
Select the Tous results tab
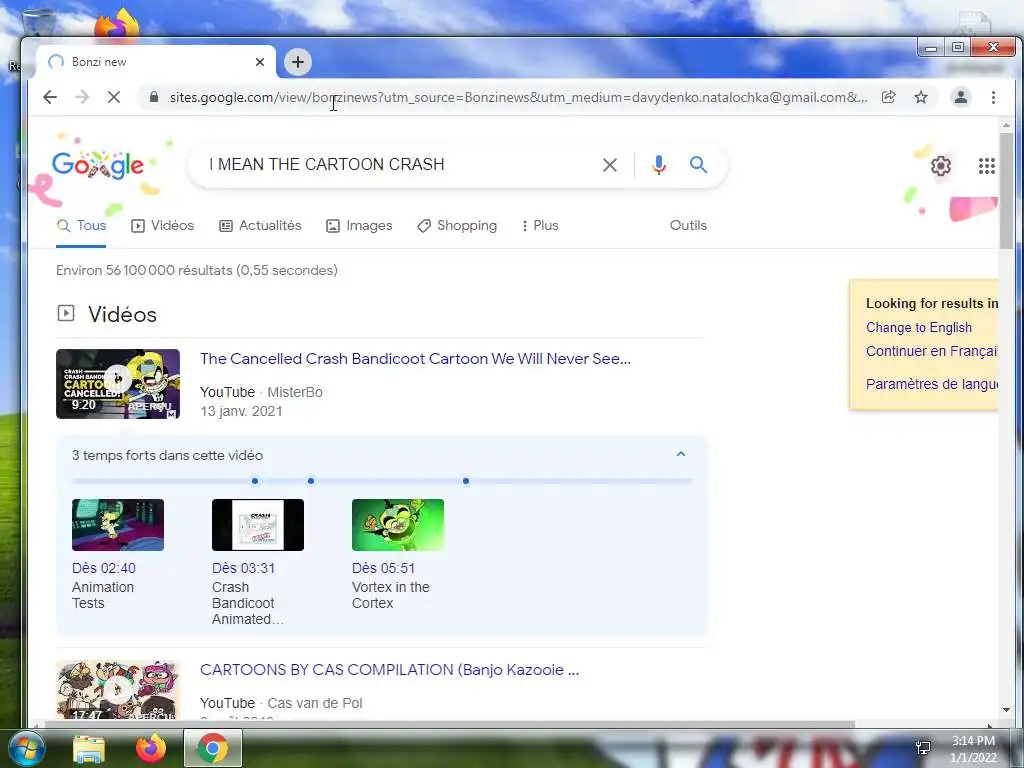pyautogui.click(x=81, y=226)
